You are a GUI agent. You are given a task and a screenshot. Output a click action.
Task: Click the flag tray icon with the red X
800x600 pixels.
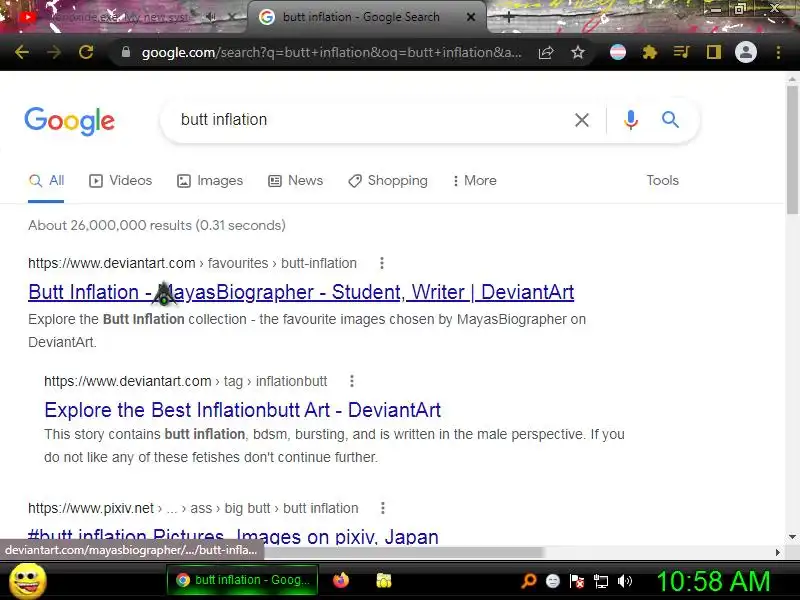(577, 581)
